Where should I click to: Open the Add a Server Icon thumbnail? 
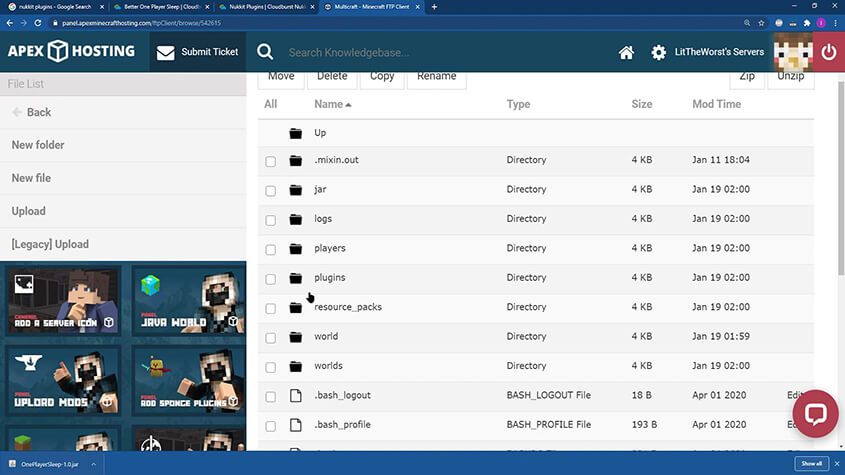(x=64, y=301)
